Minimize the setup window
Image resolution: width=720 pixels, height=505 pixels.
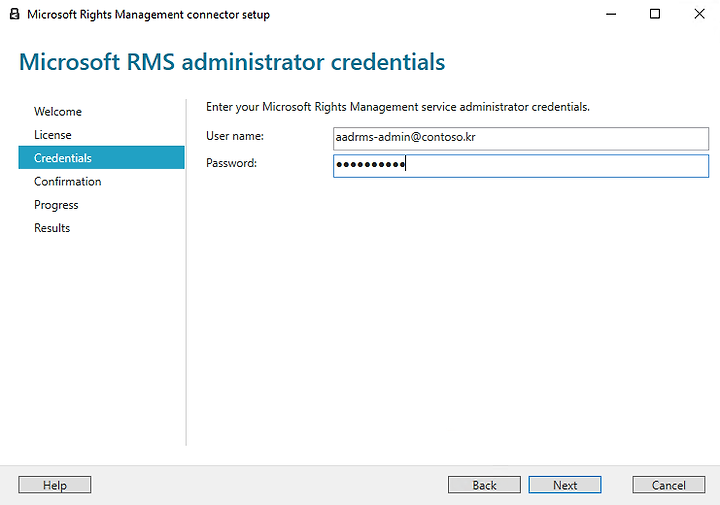[x=611, y=14]
